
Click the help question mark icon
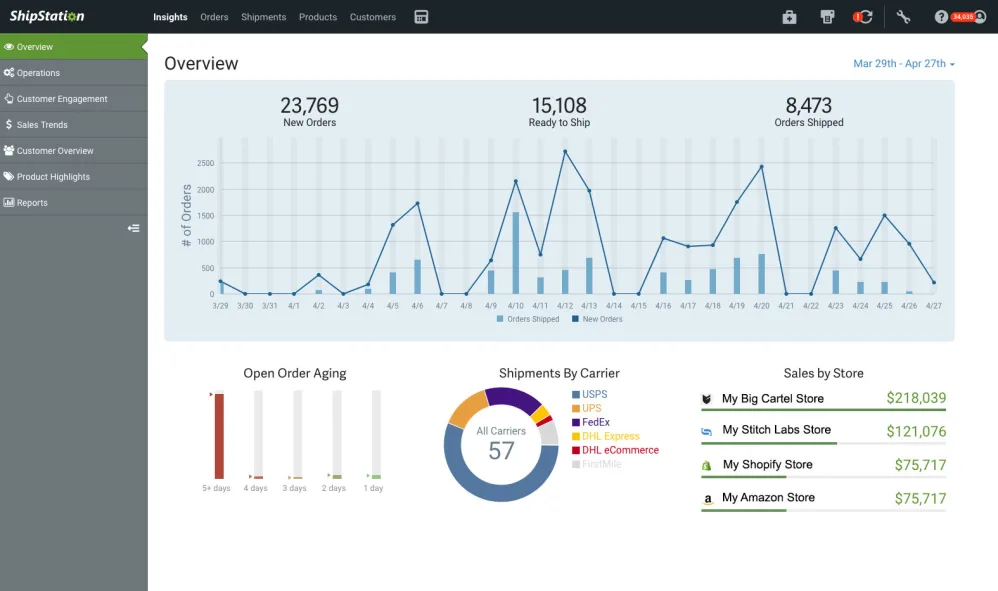point(941,17)
